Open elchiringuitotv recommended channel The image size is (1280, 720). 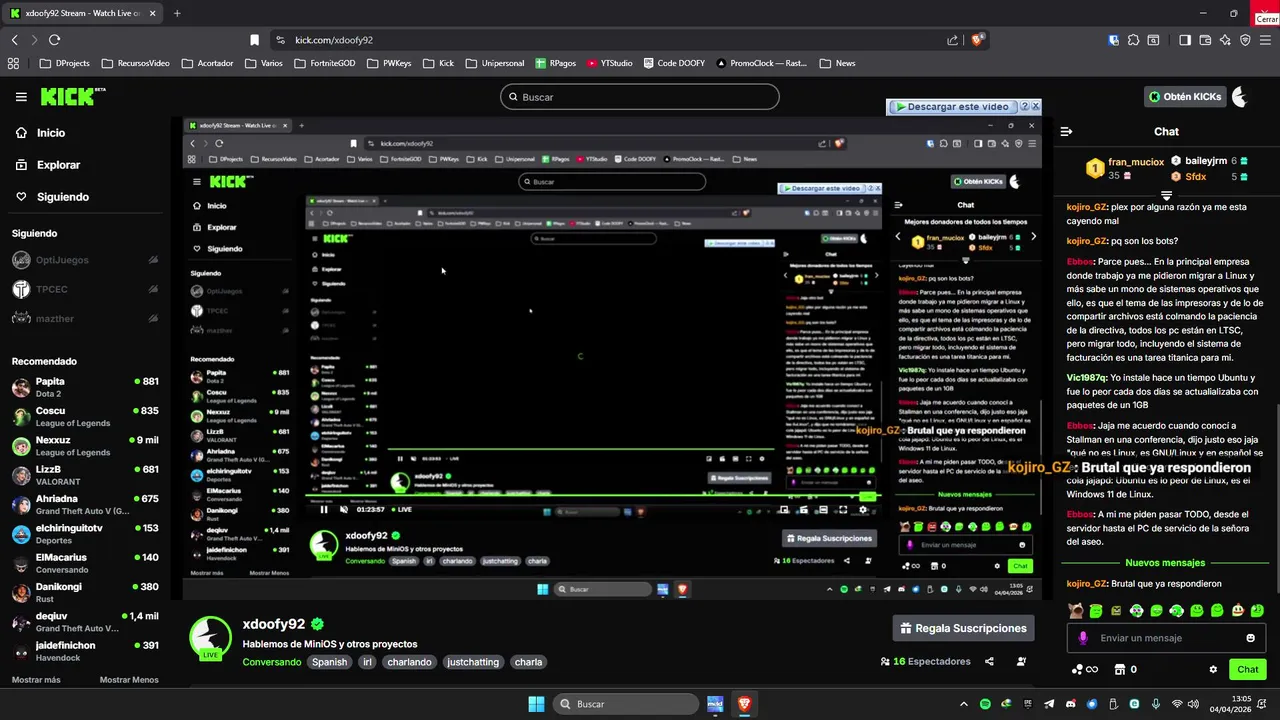pyautogui.click(x=85, y=533)
